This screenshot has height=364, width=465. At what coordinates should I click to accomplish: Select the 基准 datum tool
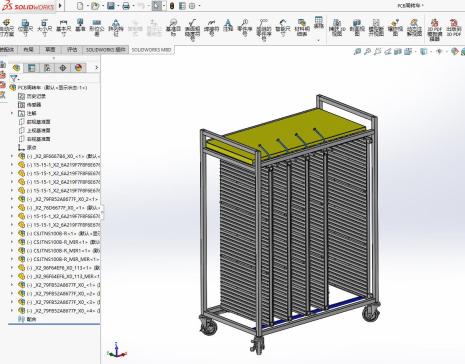pyautogui.click(x=80, y=26)
